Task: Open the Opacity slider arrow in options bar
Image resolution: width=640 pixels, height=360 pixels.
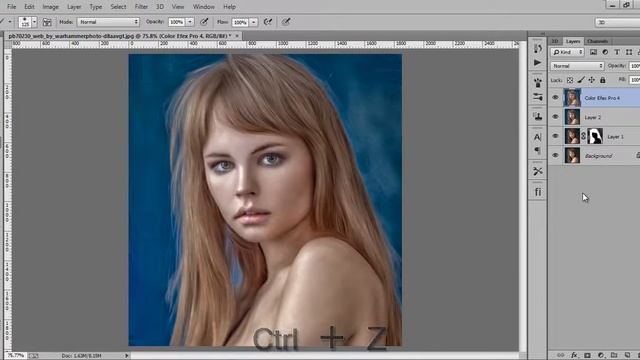Action: click(190, 22)
